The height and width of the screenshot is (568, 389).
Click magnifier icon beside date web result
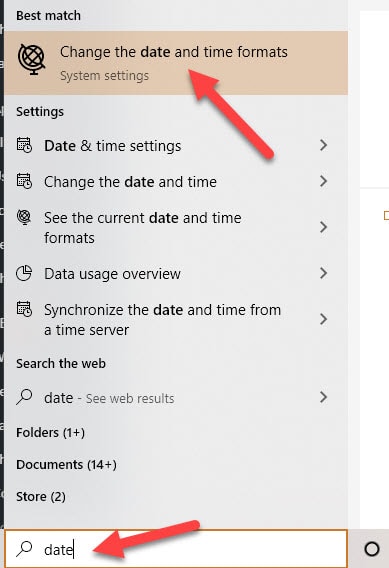[x=24, y=397]
